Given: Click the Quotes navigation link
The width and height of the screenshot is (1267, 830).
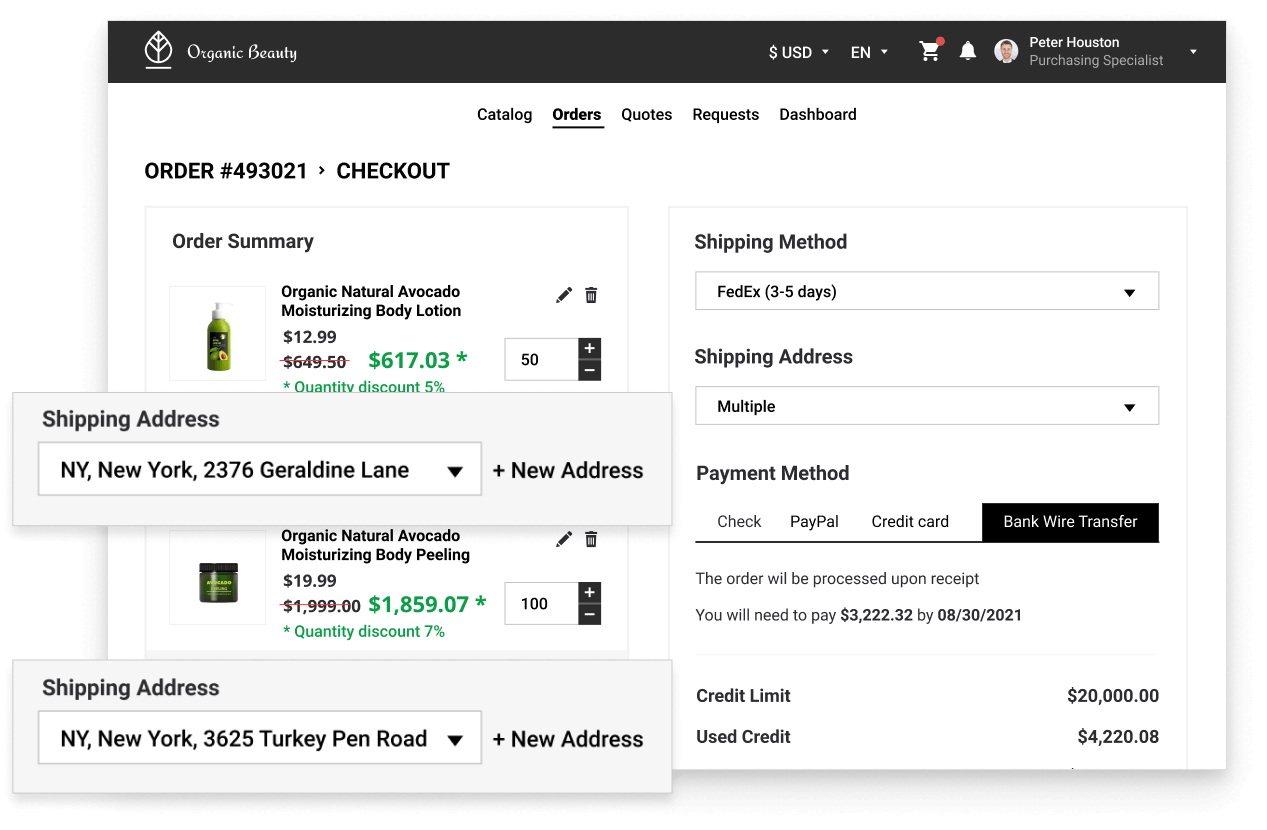Looking at the screenshot, I should pos(646,114).
